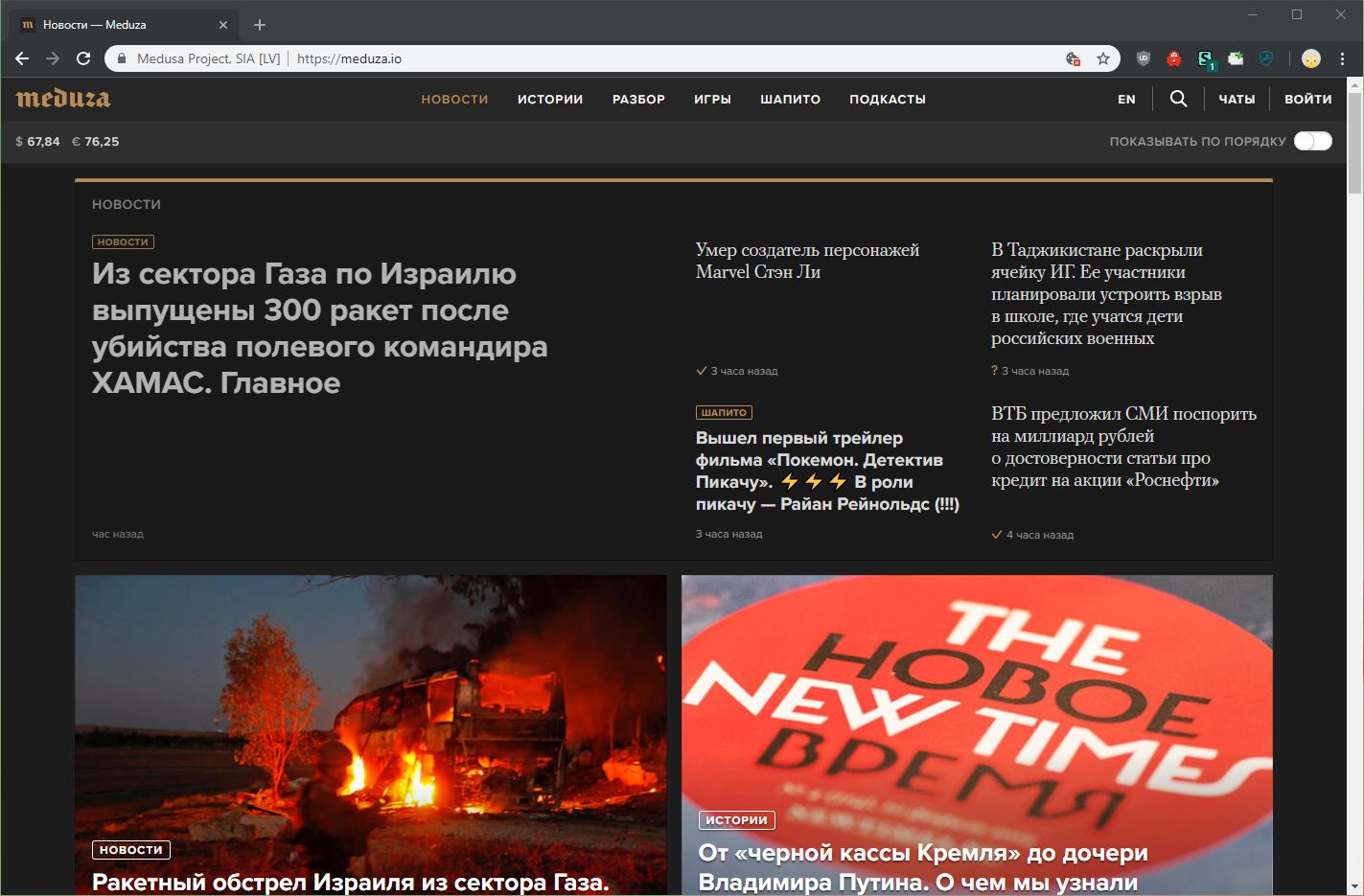Viewport: 1364px width, 896px height.
Task: Bookmark this page with the star icon
Action: [x=1103, y=58]
